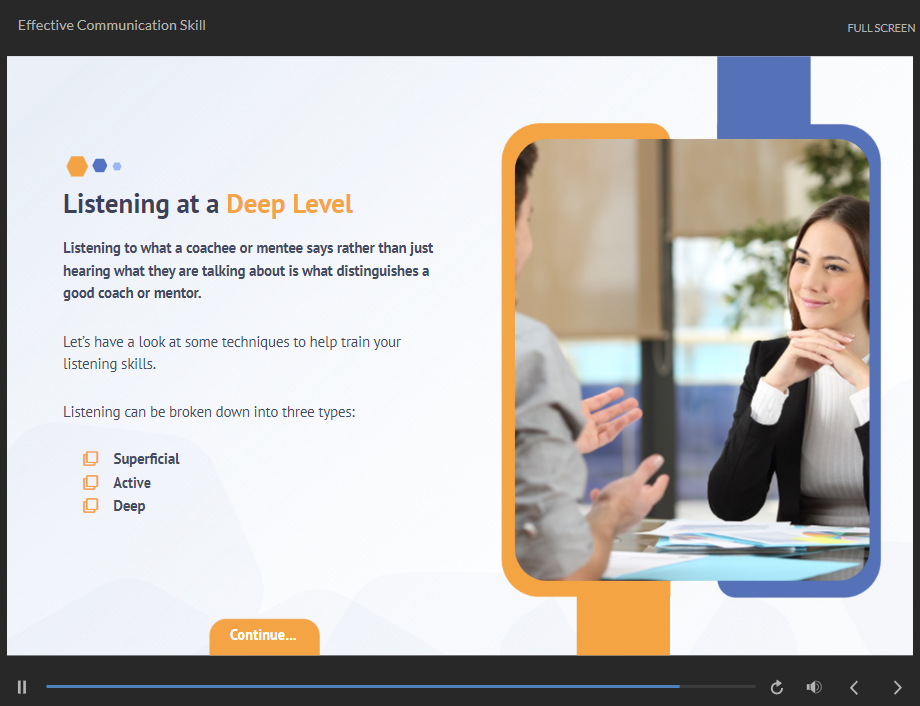Screen dimensions: 920x706
Task: Click the icon beside Deep
Action: 91,506
